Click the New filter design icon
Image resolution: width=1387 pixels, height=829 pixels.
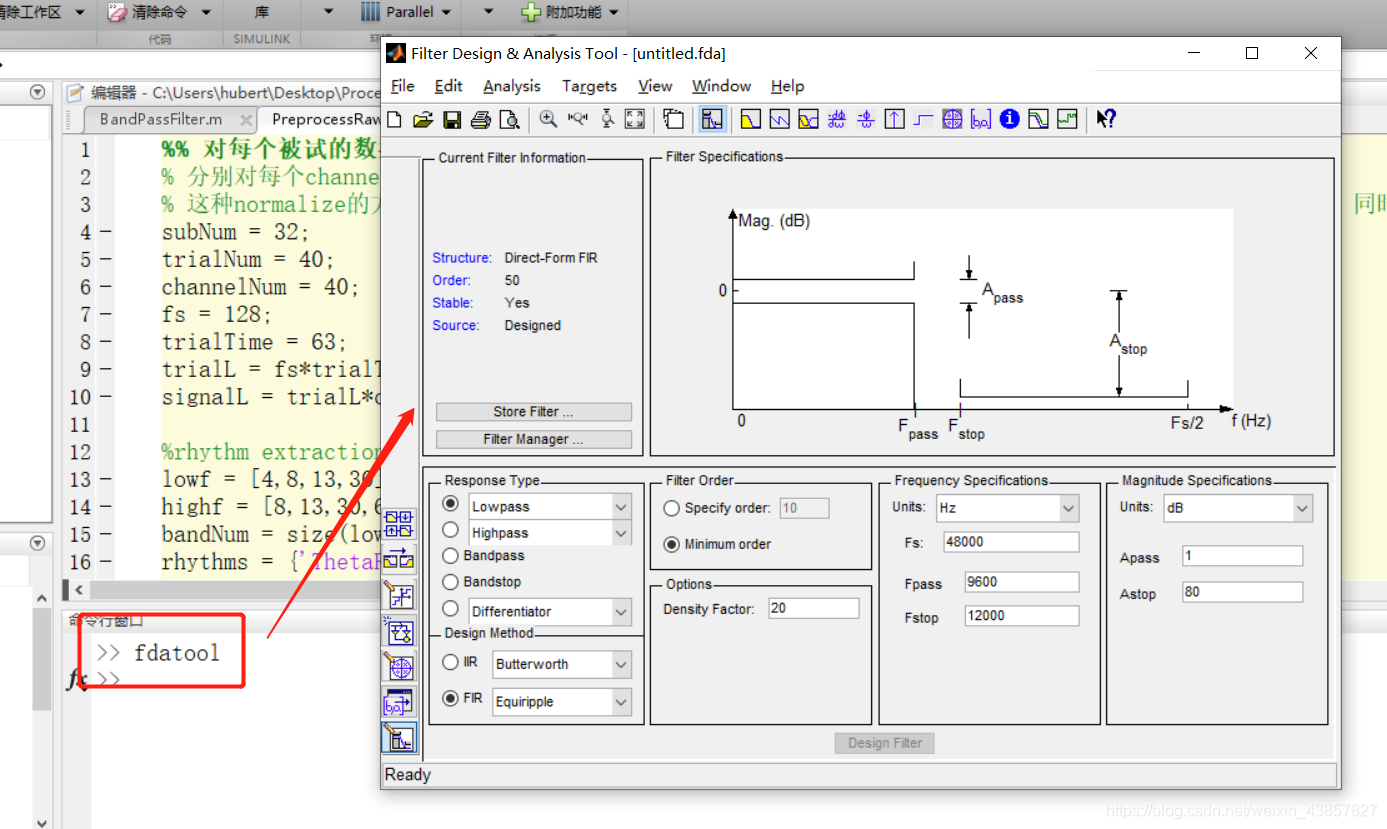point(394,120)
